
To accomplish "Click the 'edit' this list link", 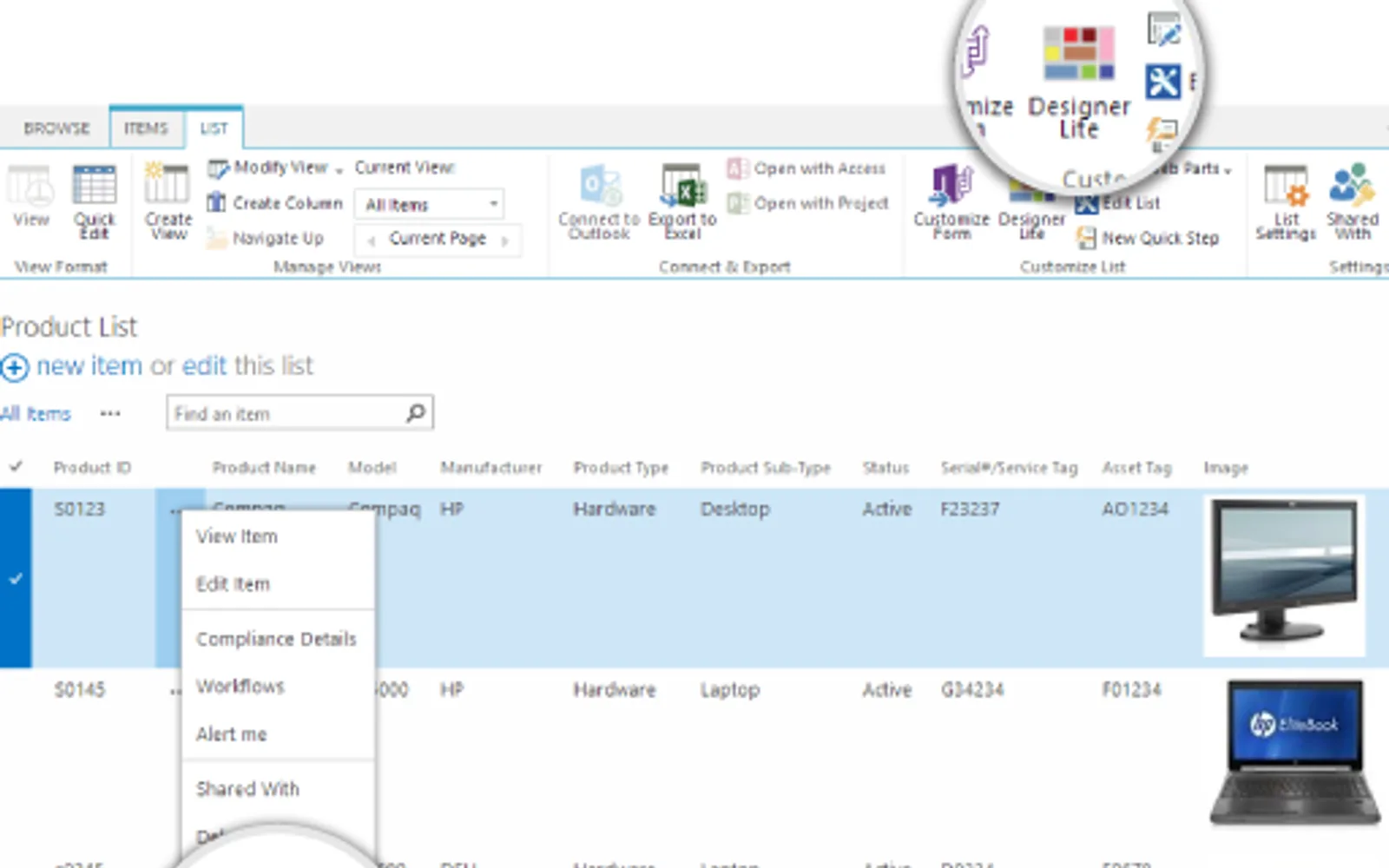I will point(204,366).
